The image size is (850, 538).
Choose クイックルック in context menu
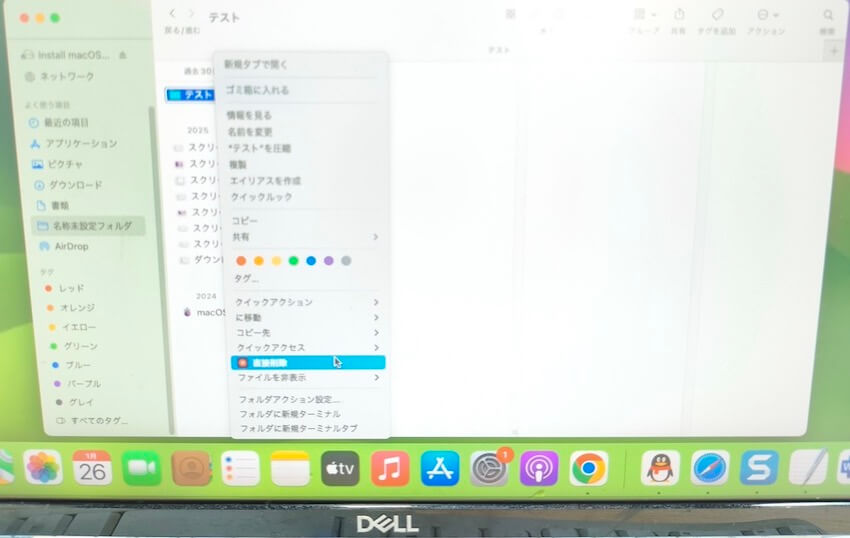(262, 197)
